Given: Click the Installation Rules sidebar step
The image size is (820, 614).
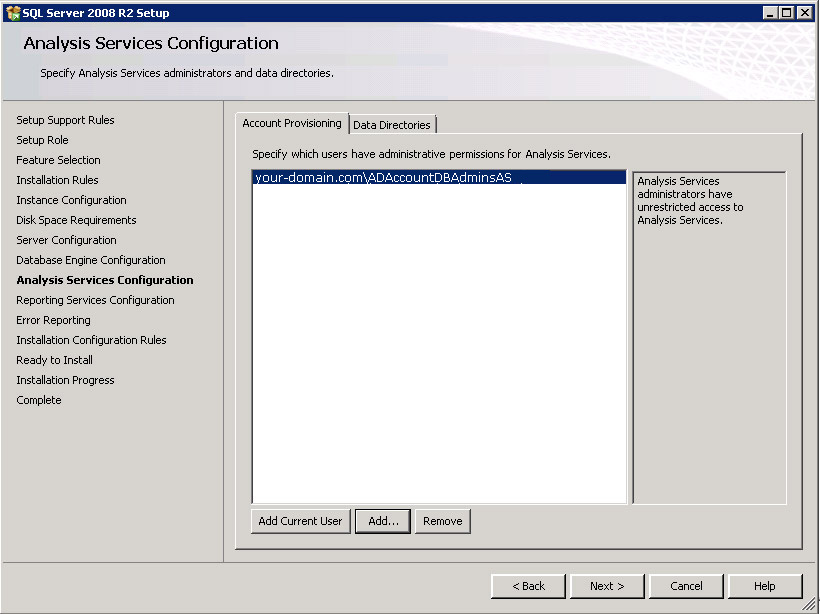Looking at the screenshot, I should pos(57,180).
